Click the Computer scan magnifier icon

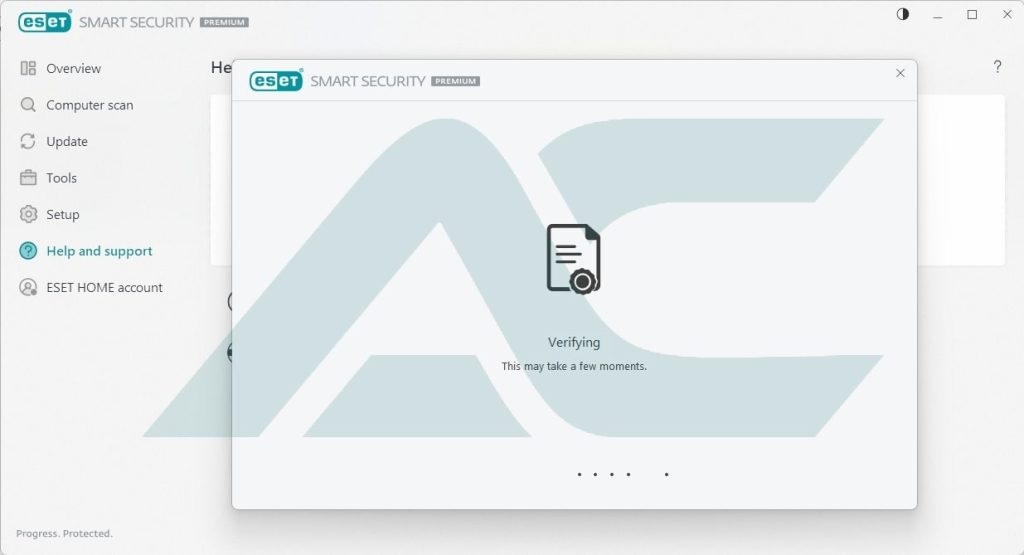point(28,104)
